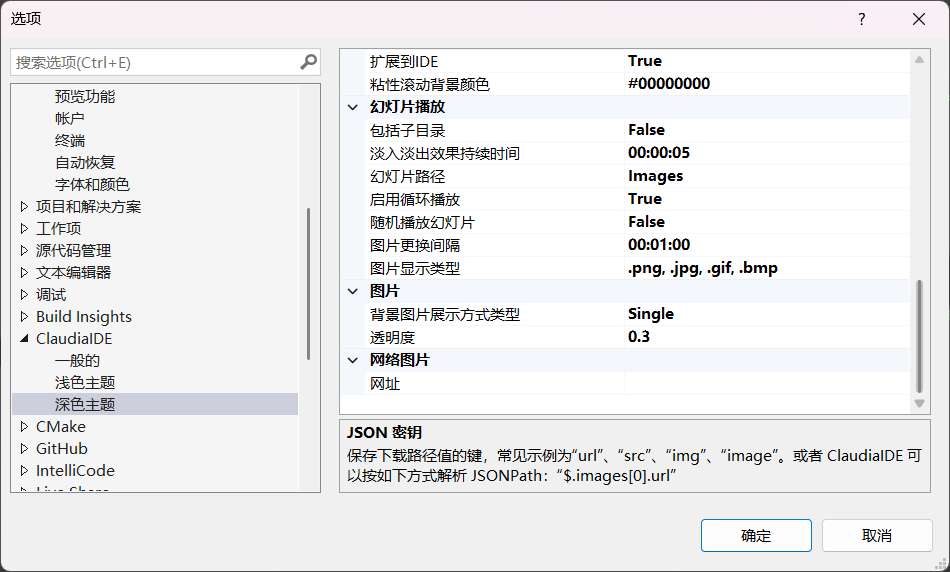950x572 pixels.
Task: Open the 浅色主题 settings page
Action: tap(85, 382)
